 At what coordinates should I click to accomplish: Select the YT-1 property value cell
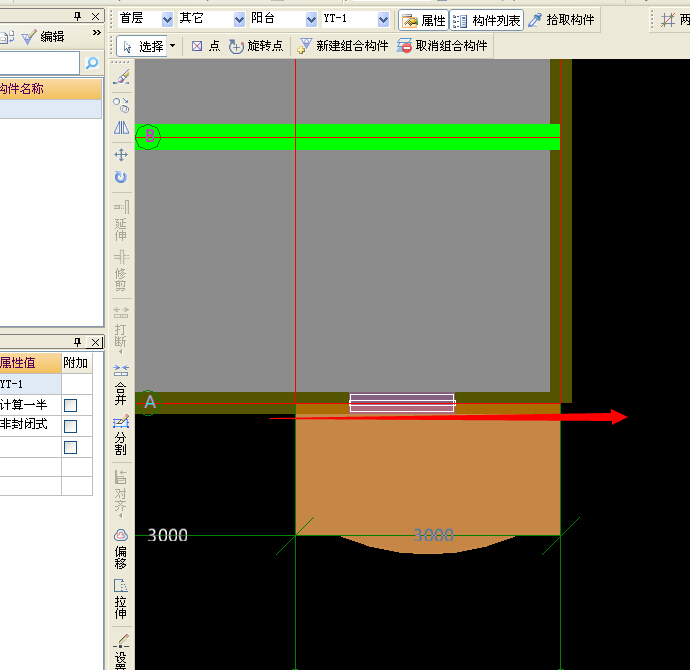point(30,384)
